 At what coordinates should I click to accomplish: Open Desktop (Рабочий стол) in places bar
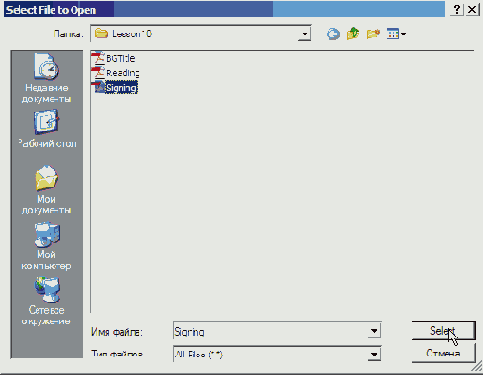47,129
